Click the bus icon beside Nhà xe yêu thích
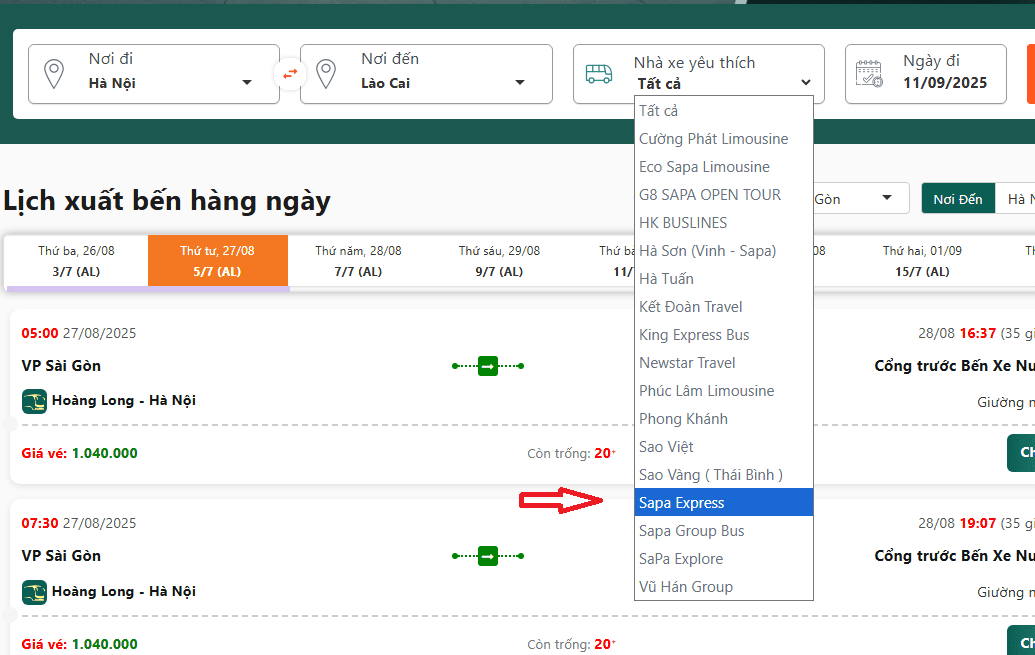Image resolution: width=1035 pixels, height=655 pixels. (599, 74)
